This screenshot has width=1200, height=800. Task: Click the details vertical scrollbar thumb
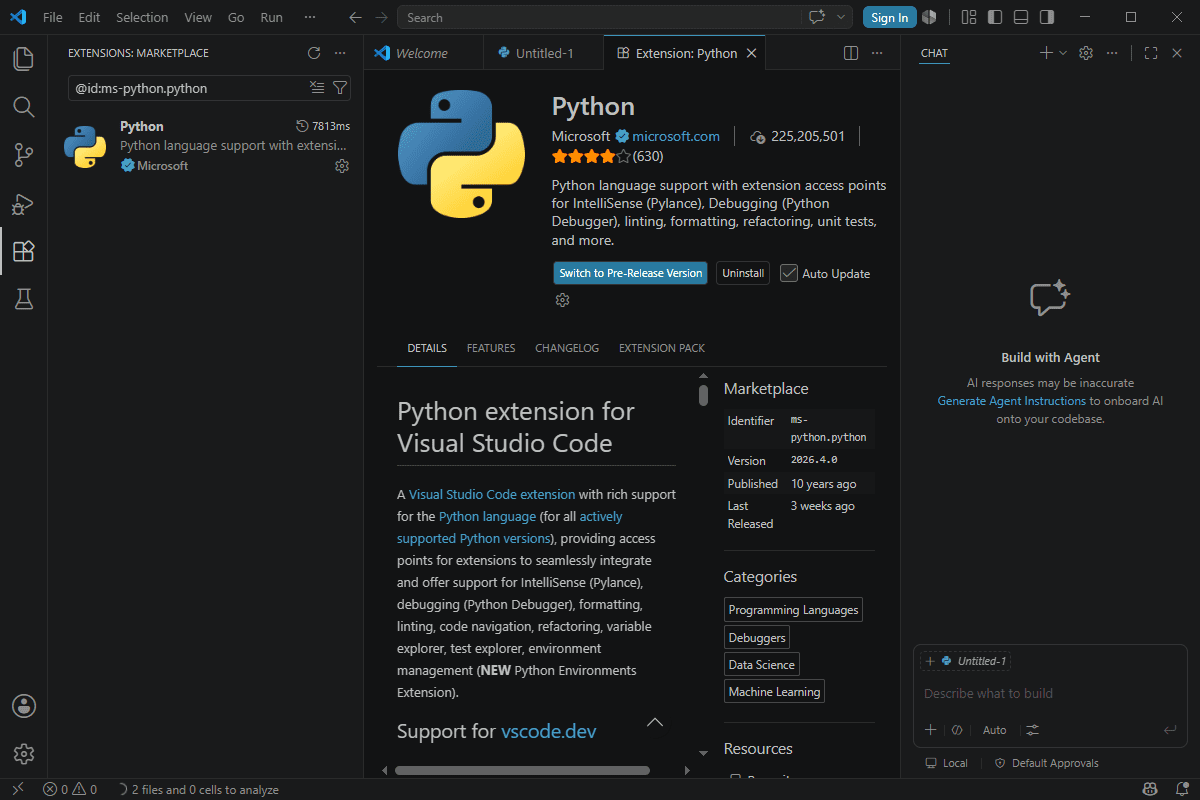click(703, 395)
